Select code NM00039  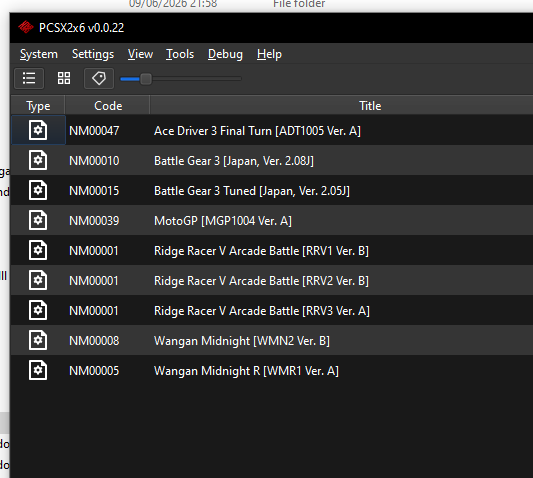coord(94,221)
